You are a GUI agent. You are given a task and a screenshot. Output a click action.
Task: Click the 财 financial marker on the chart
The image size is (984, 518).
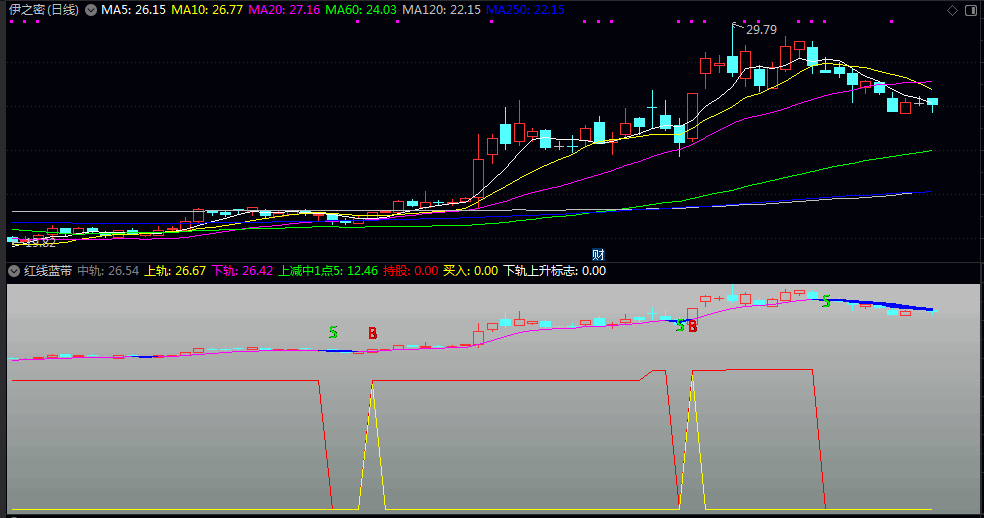[x=598, y=255]
